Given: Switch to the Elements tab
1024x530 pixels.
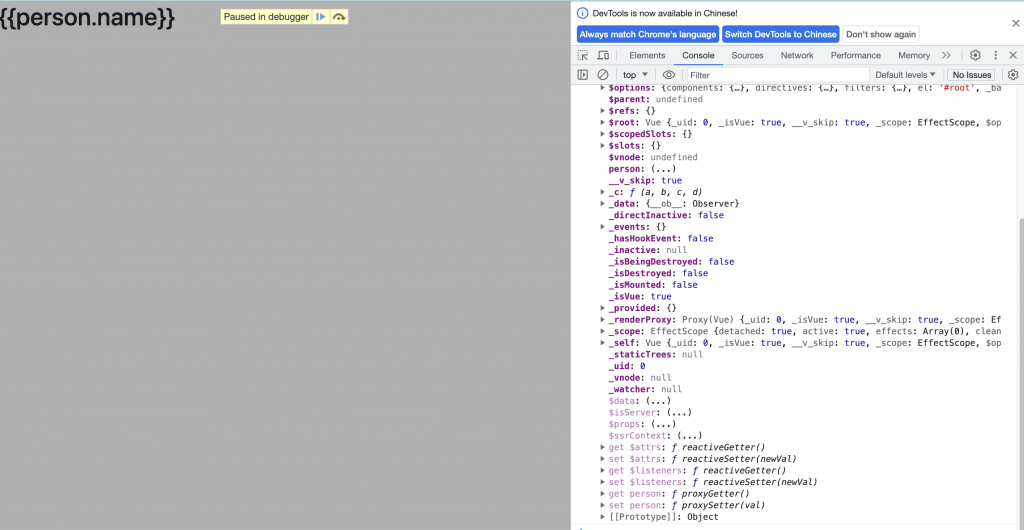Looking at the screenshot, I should pyautogui.click(x=647, y=55).
